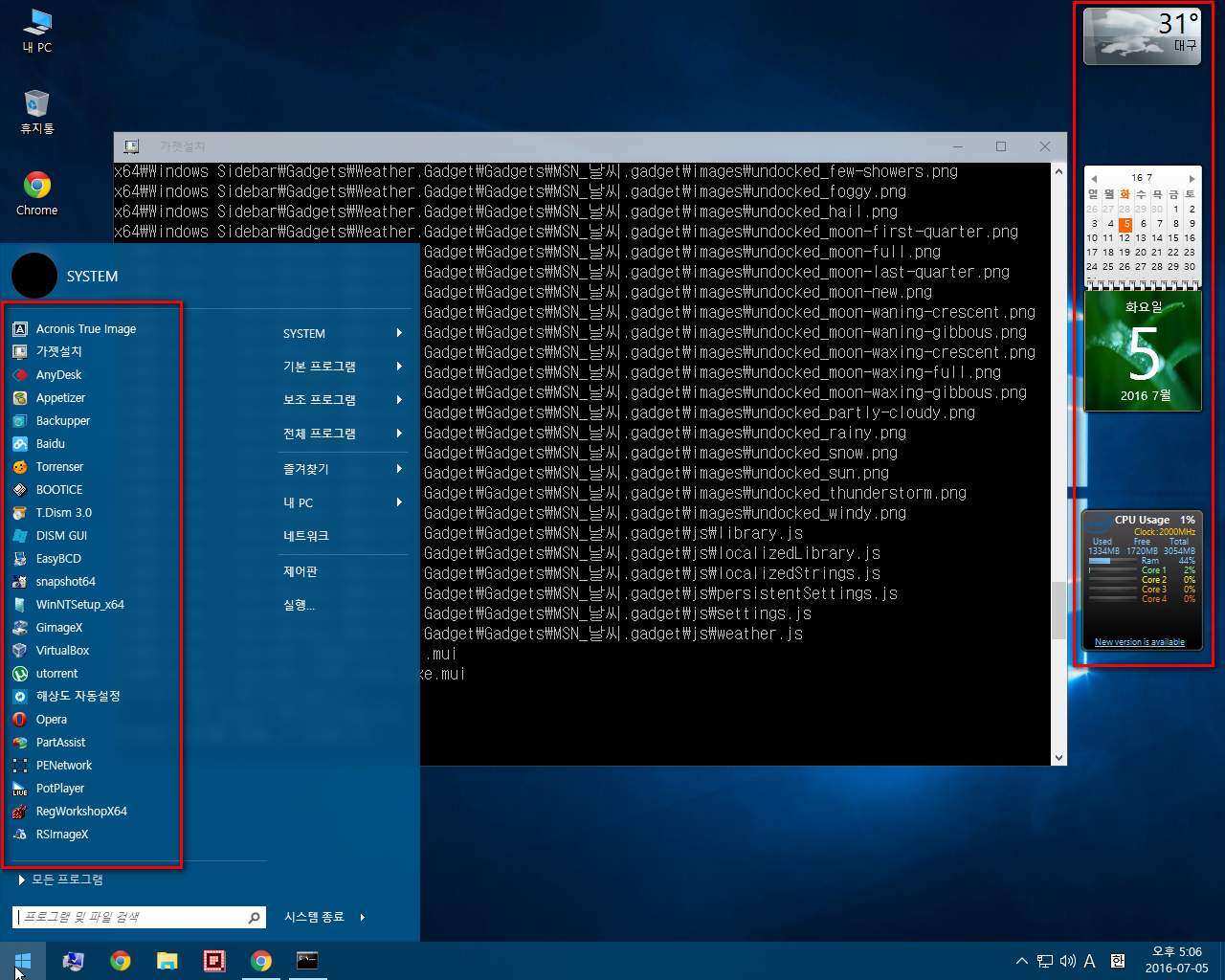The image size is (1225, 980).
Task: Open File Explorer from the taskbar
Action: tap(167, 961)
